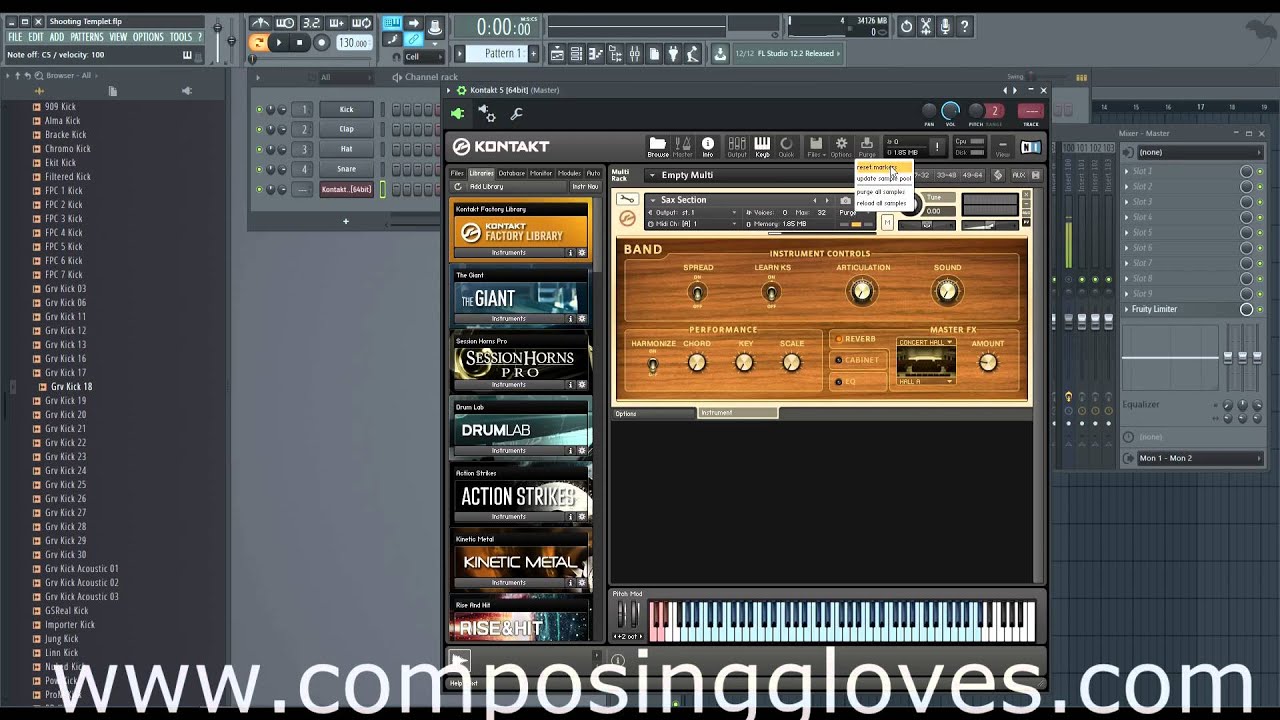Toggle song/pattern mode button
The image size is (1280, 720).
pos(259,42)
